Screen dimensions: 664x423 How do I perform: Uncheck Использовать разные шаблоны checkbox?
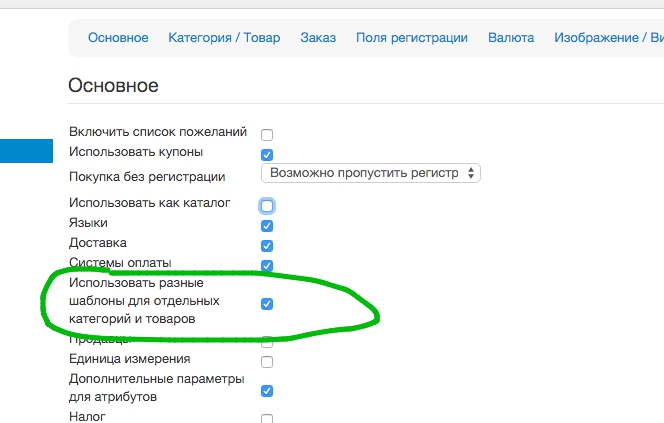pos(267,303)
